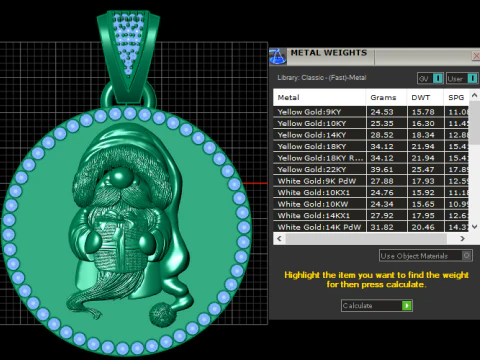Open the Use Object Materials dropdown
This screenshot has width=480, height=360.
426,256
